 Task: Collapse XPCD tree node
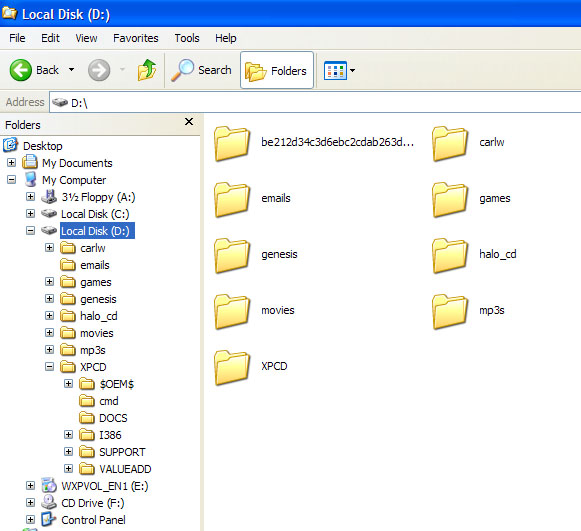[x=49, y=367]
